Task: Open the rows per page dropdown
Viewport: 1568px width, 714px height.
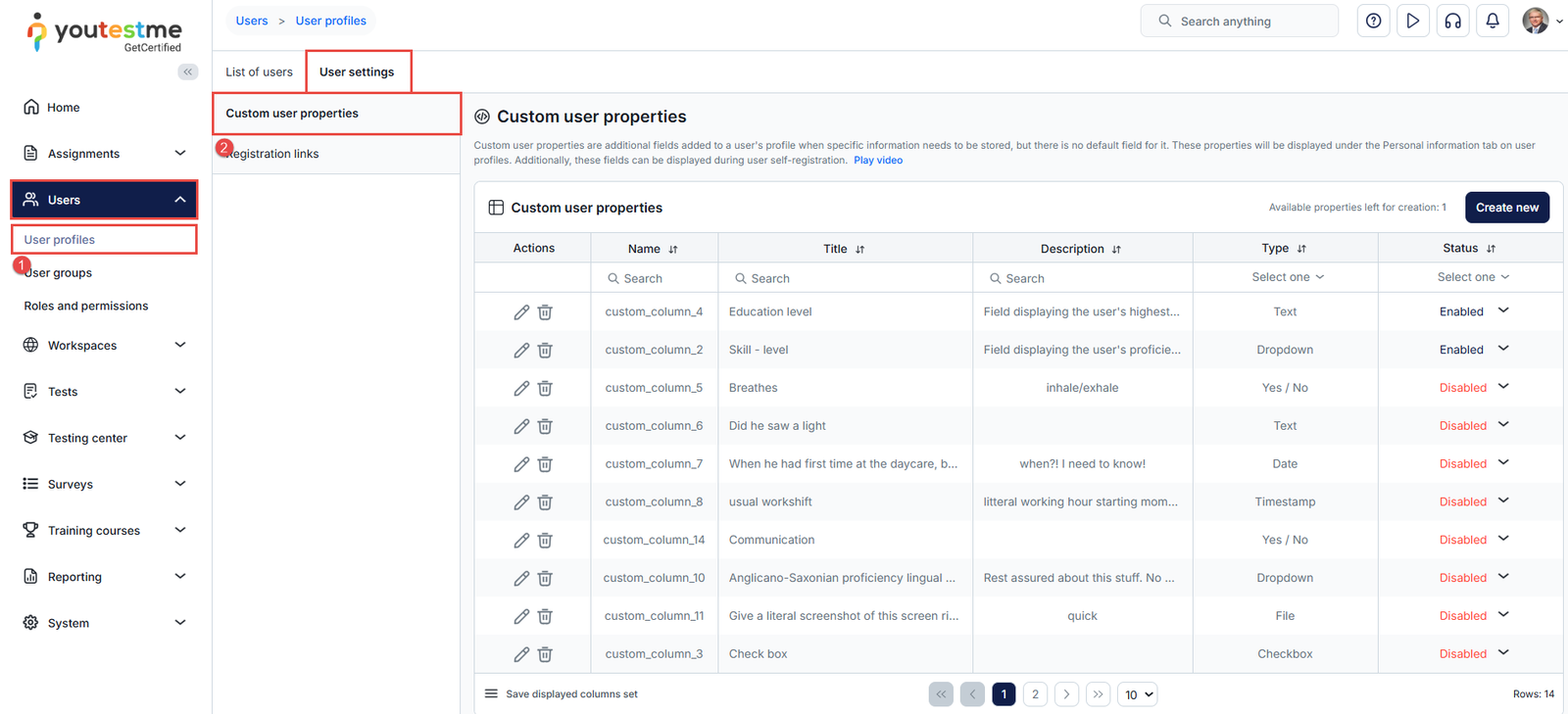Action: pos(1139,694)
